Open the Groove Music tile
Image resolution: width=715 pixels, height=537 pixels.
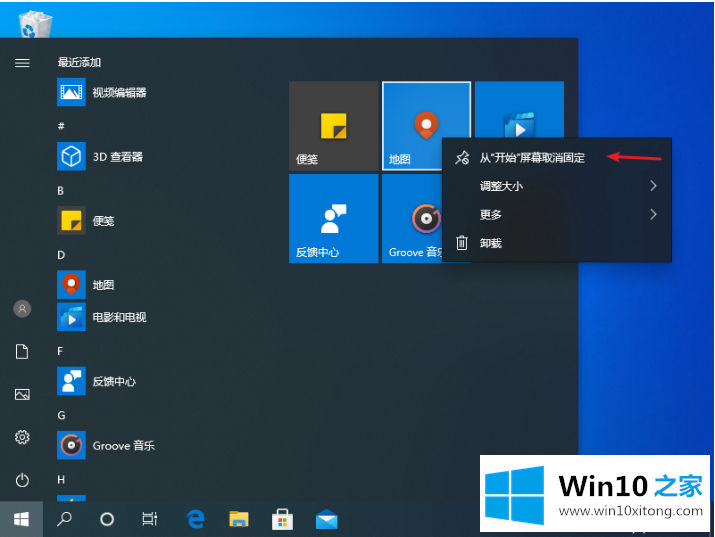click(412, 218)
